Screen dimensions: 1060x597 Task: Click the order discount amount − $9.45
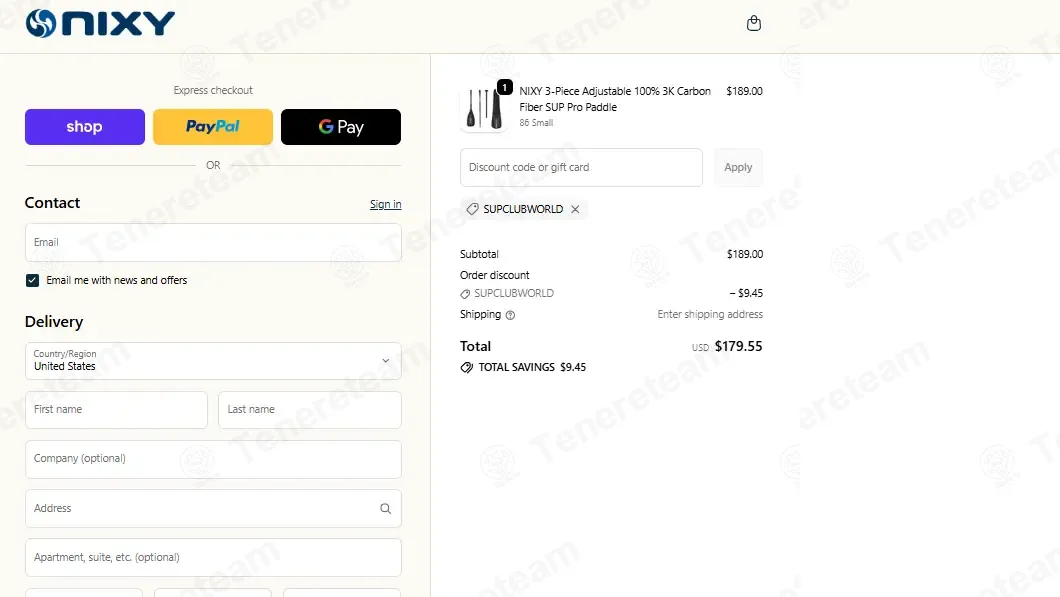tap(746, 293)
